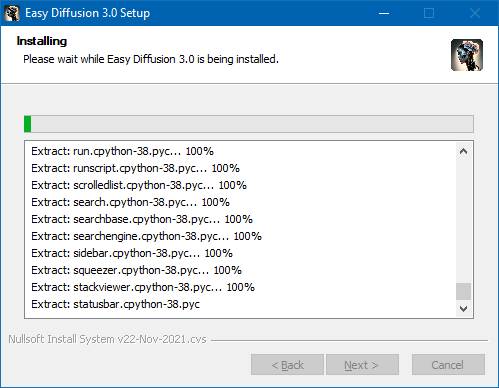Select the squeezer.cpython-38.pyc log line
The height and width of the screenshot is (388, 499).
pyautogui.click(x=136, y=270)
